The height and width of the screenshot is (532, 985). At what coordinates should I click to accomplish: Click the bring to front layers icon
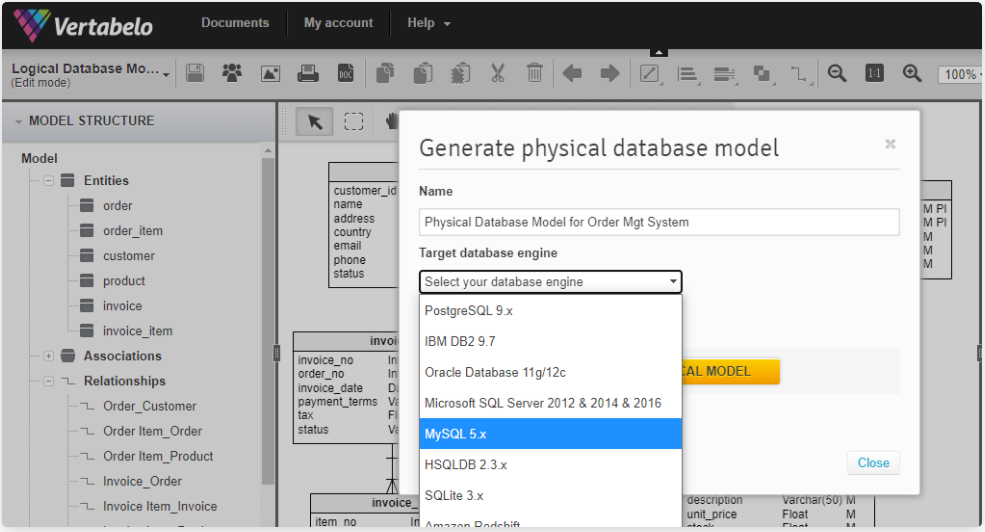[x=763, y=74]
